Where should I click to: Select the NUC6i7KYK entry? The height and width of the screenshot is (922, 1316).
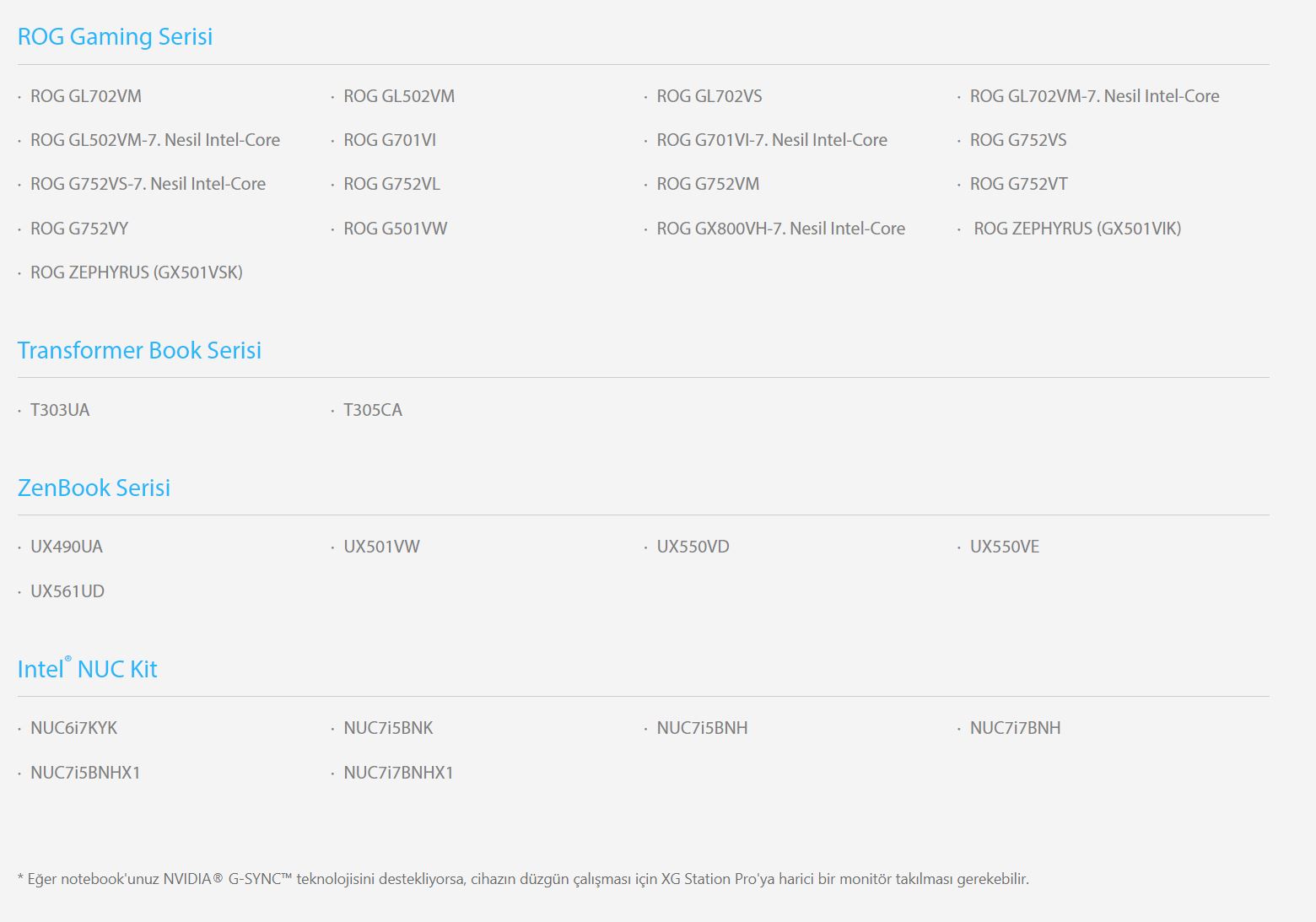pos(74,728)
